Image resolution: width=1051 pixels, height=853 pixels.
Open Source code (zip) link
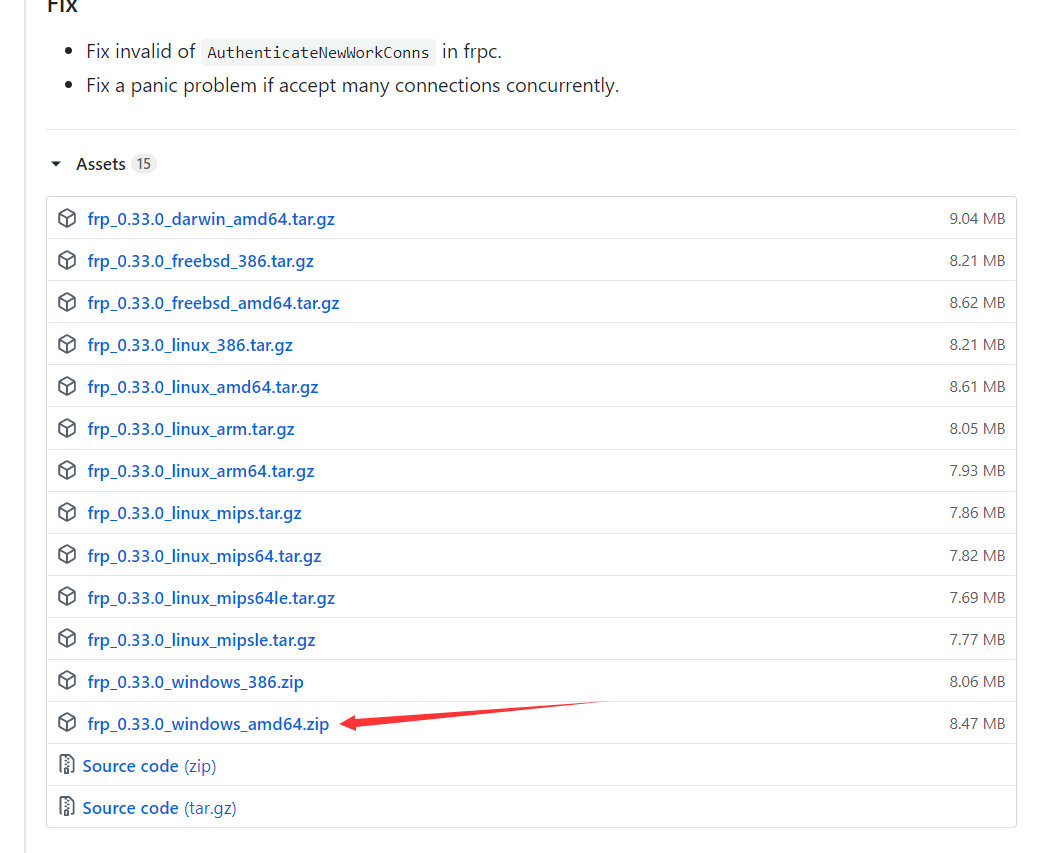click(149, 766)
